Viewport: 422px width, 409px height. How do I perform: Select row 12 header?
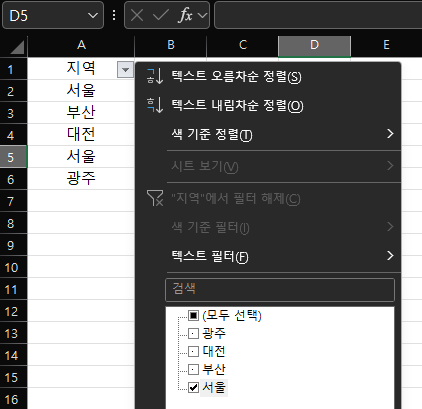[13, 311]
